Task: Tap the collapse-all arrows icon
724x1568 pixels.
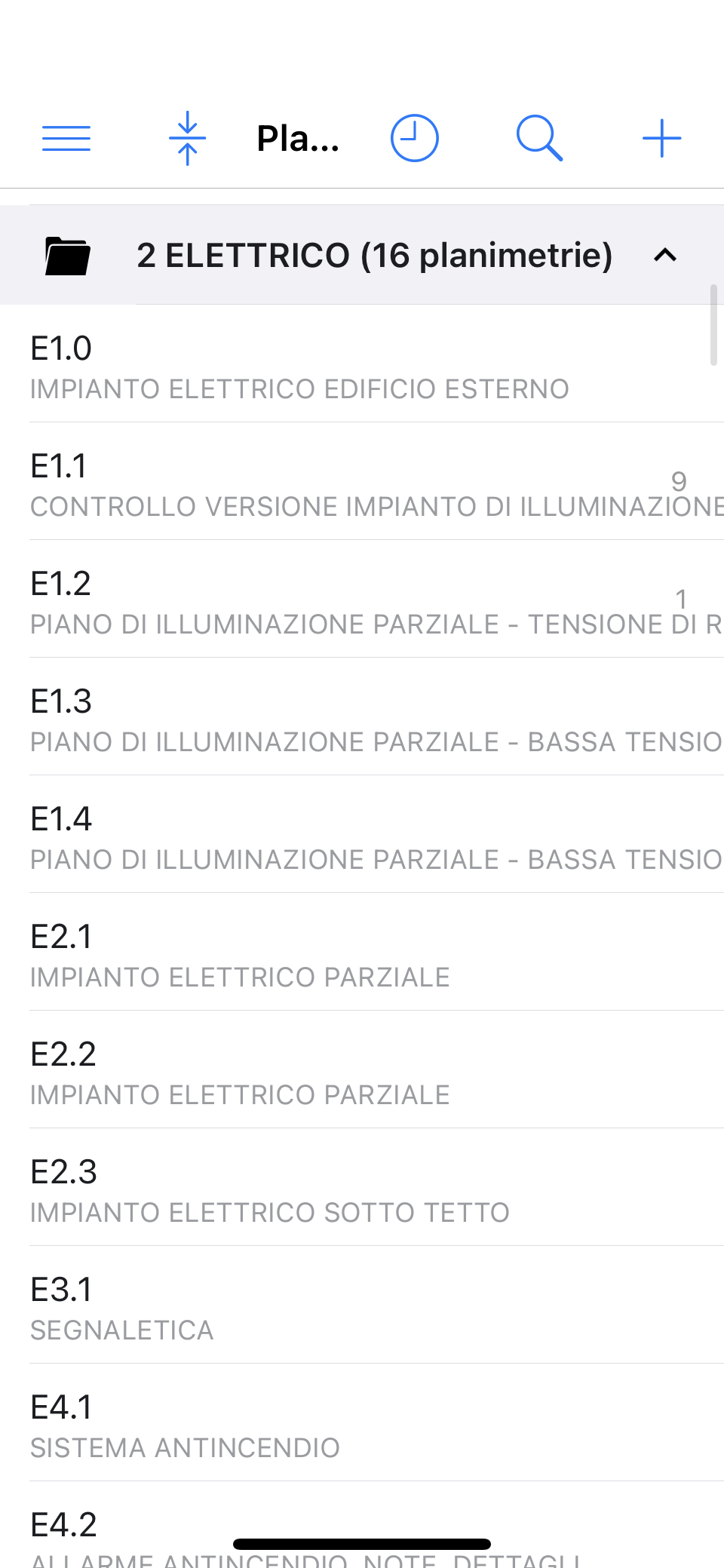Action: click(188, 138)
